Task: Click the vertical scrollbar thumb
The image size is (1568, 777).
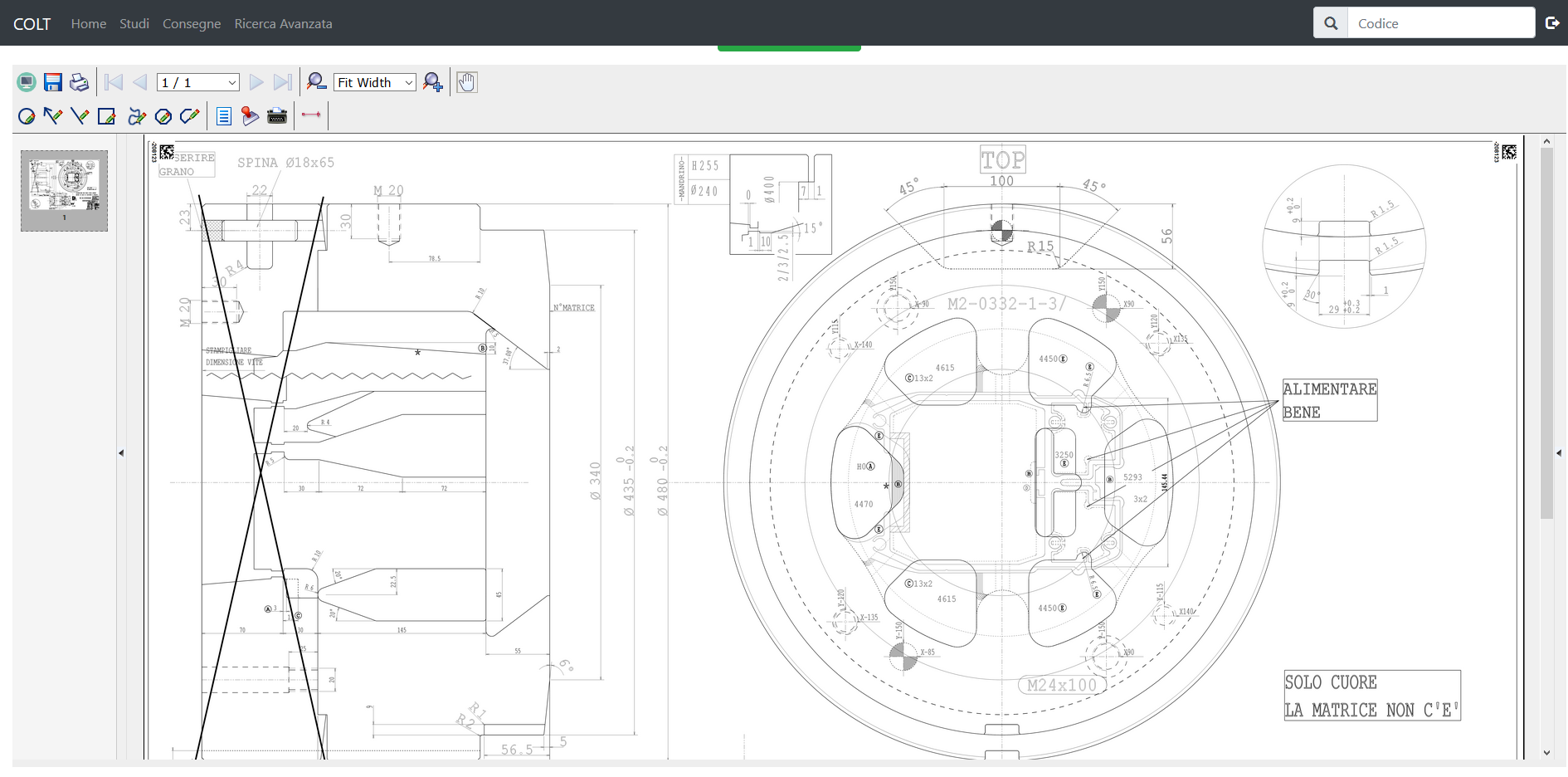Action: (1546, 334)
